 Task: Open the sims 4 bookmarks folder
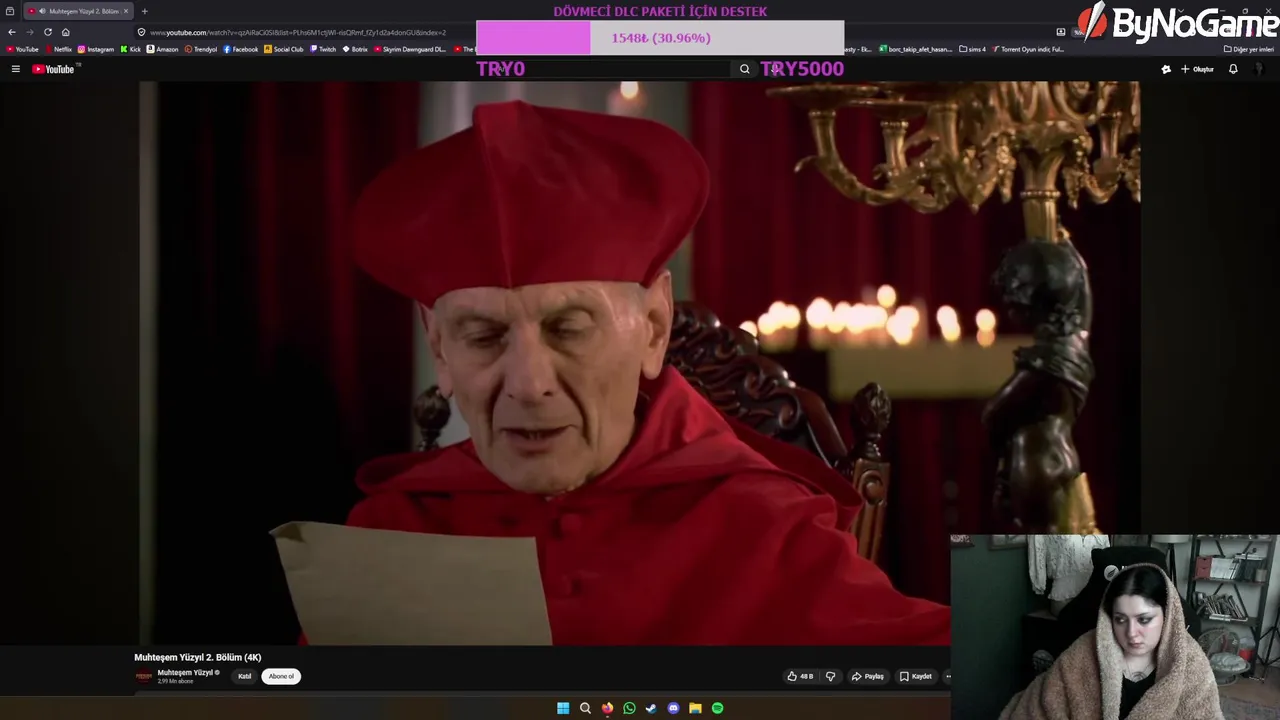click(973, 49)
